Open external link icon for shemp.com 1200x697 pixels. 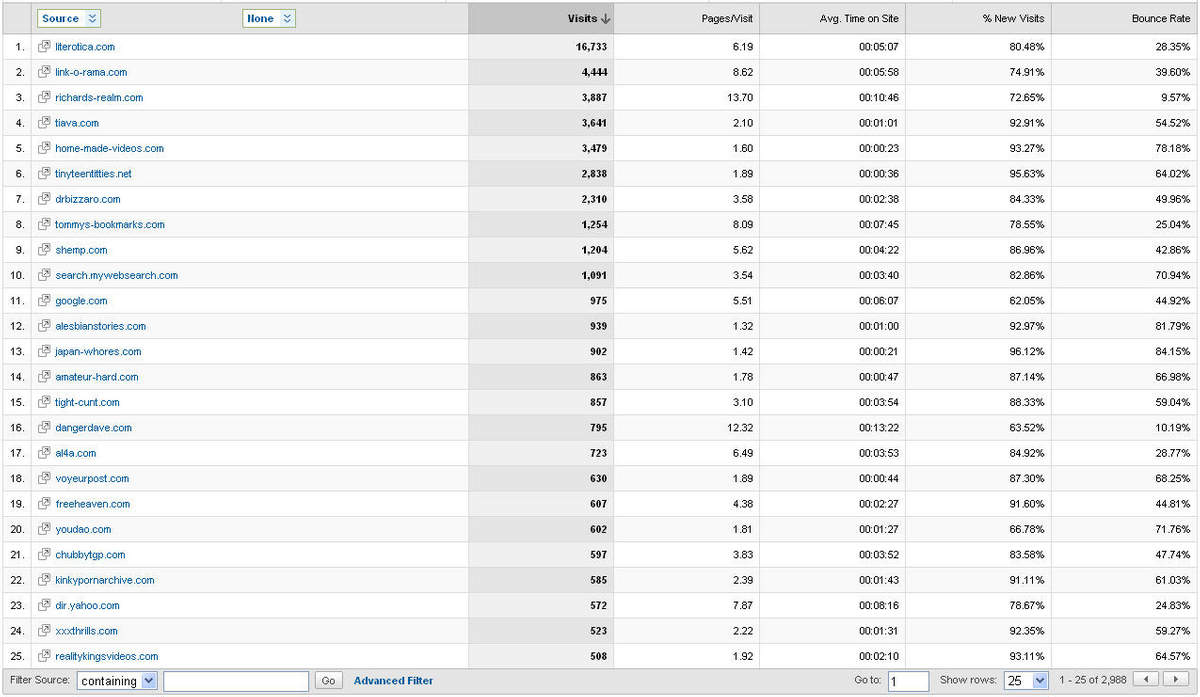point(44,250)
